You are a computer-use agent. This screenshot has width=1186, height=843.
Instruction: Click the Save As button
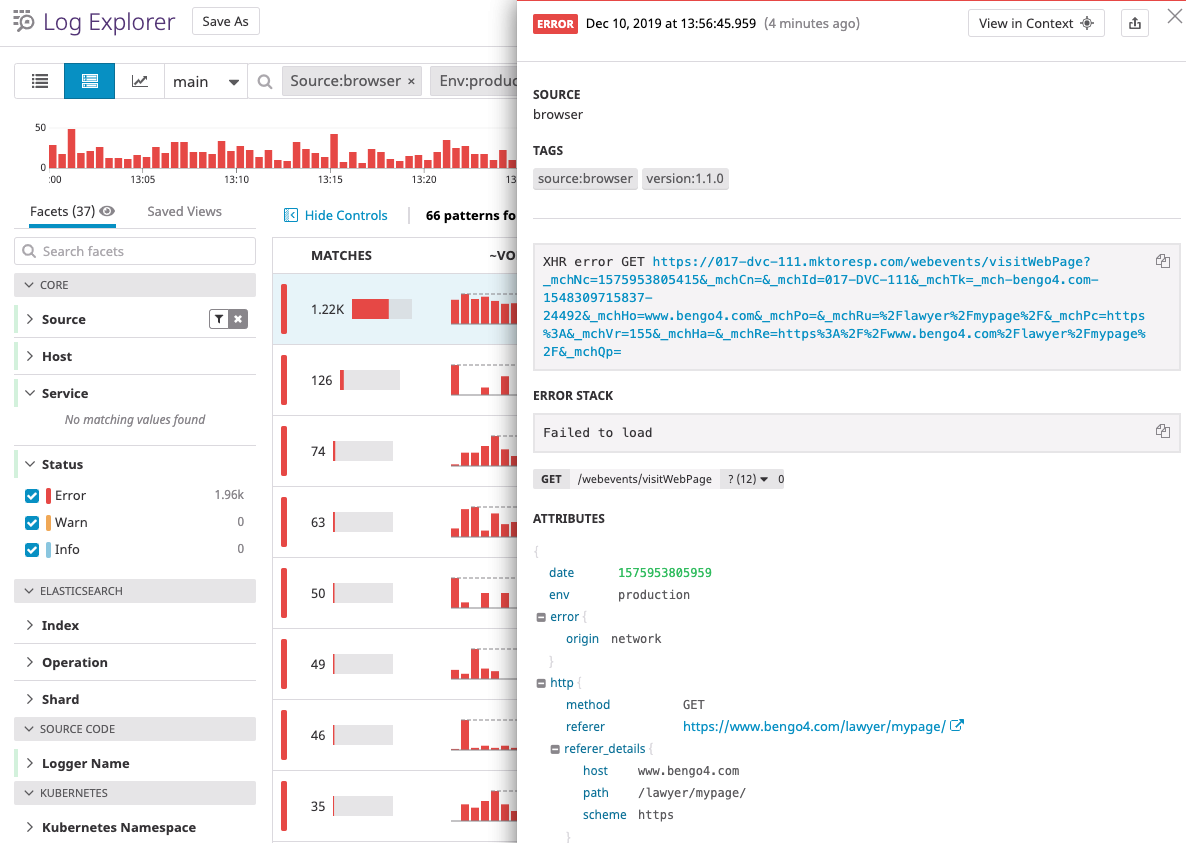225,21
